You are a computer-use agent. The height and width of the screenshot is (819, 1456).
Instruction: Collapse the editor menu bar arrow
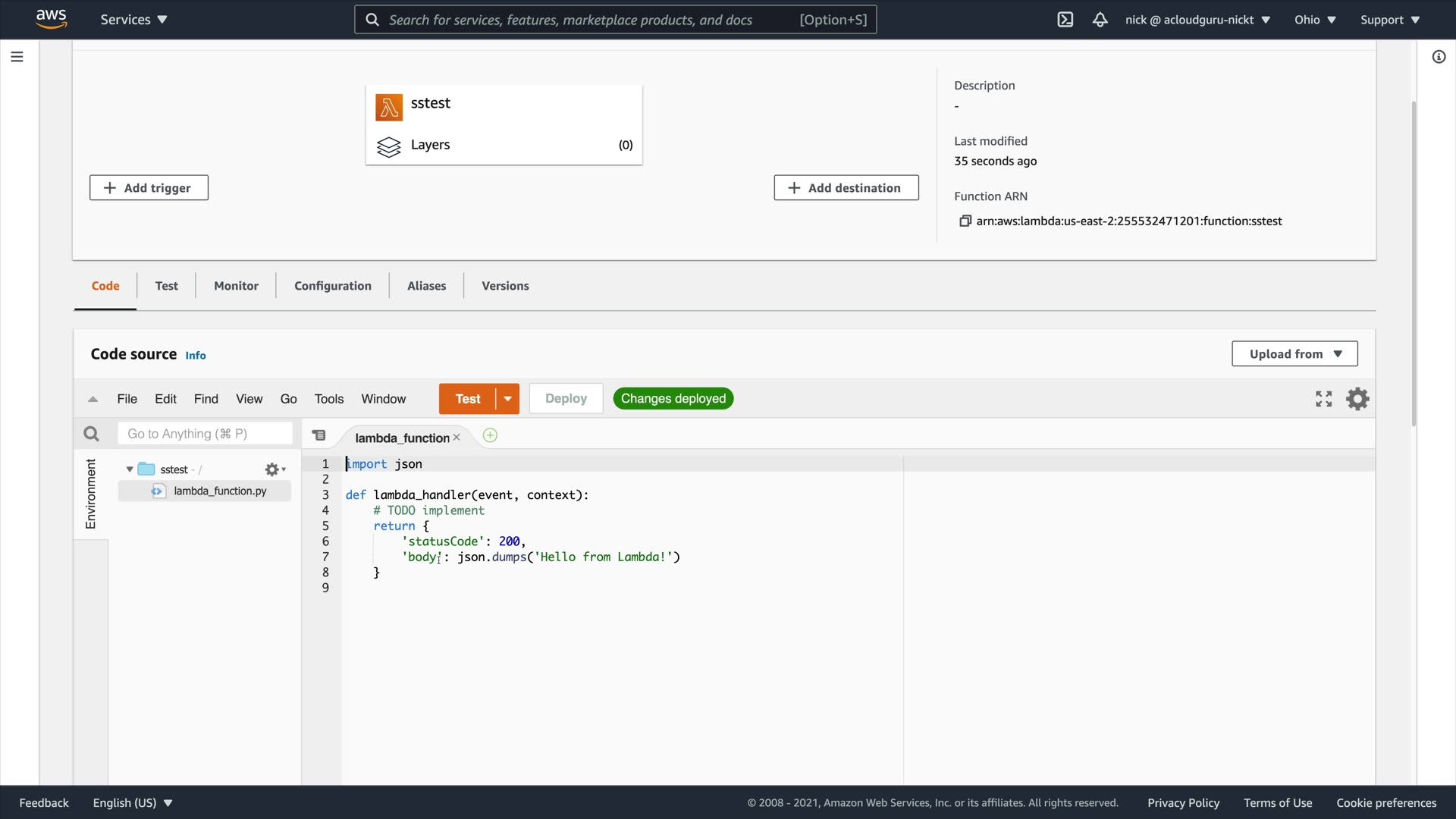pyautogui.click(x=93, y=399)
